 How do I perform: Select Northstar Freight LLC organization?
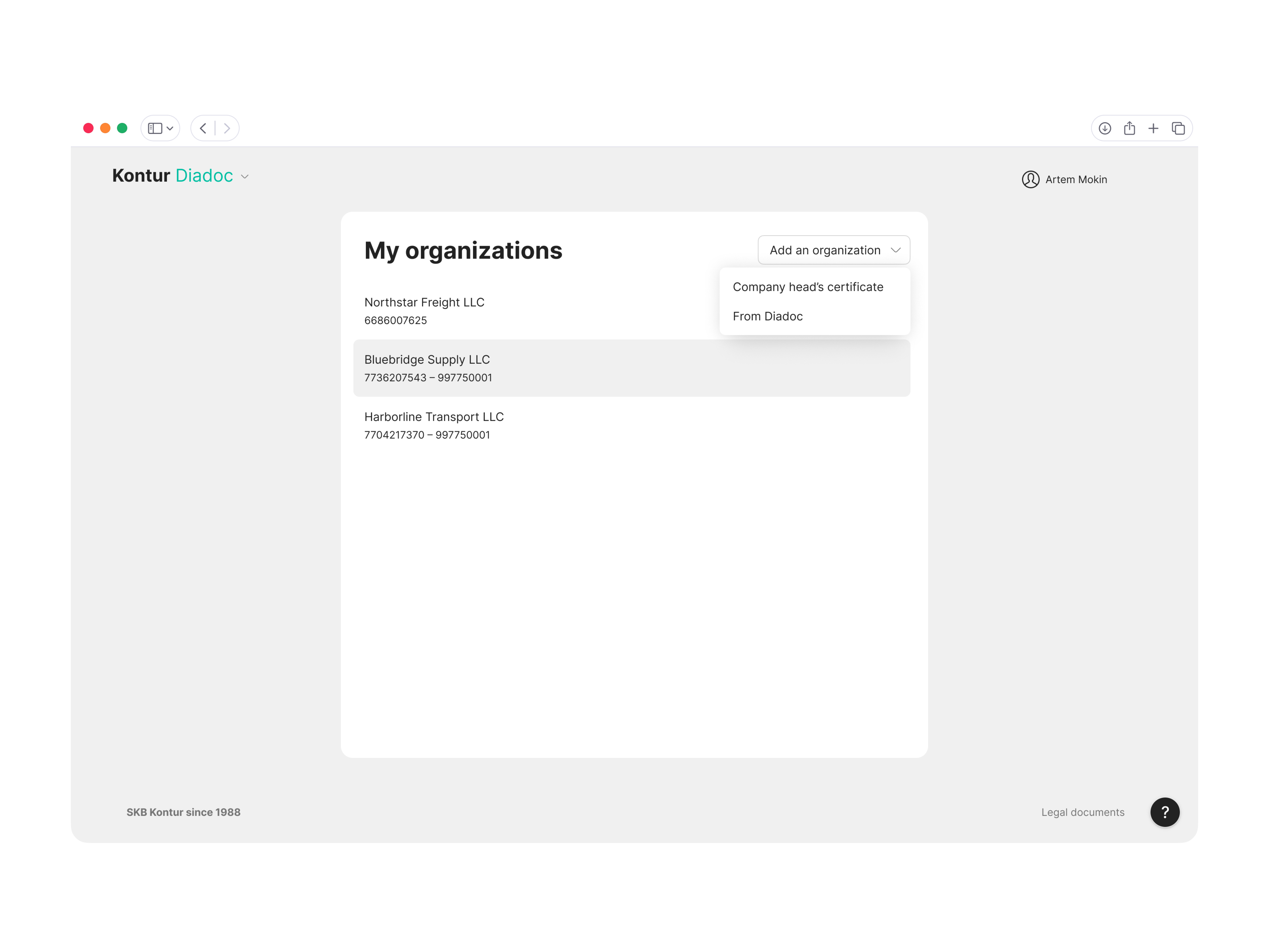point(632,310)
